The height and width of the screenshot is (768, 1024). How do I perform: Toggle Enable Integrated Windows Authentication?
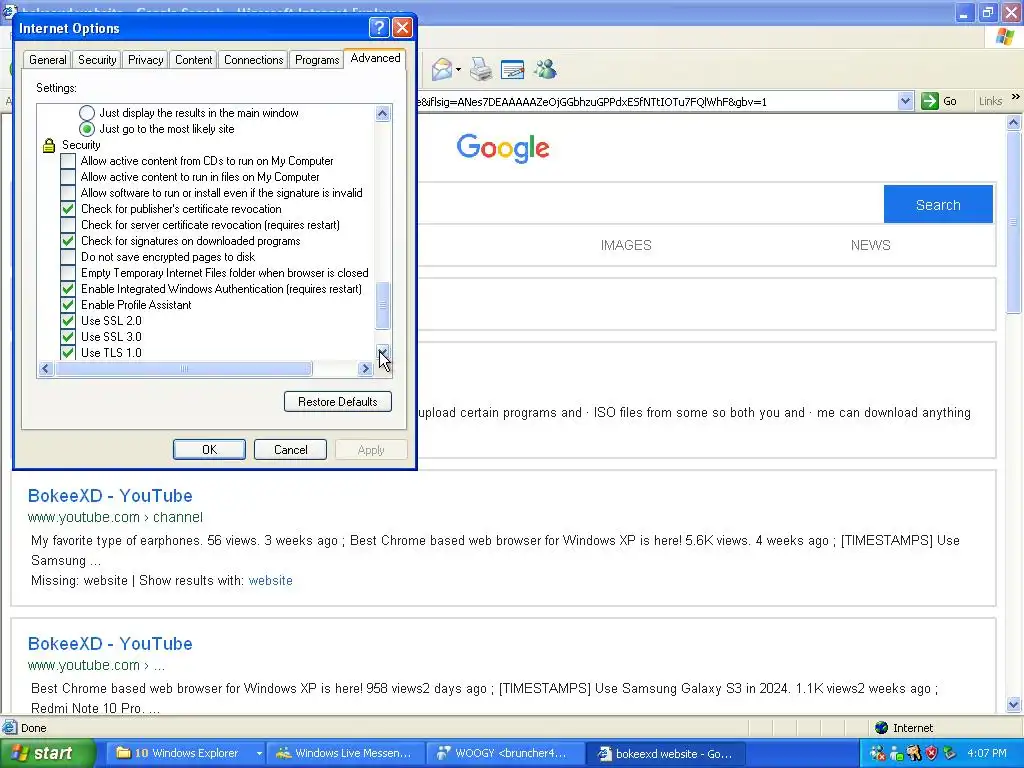coord(68,289)
